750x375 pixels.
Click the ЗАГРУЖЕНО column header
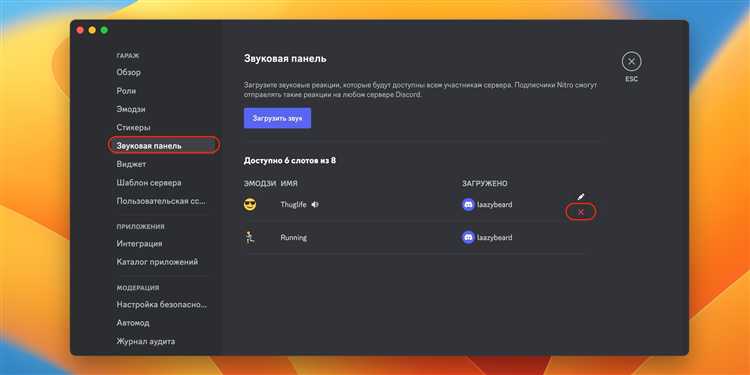[485, 184]
